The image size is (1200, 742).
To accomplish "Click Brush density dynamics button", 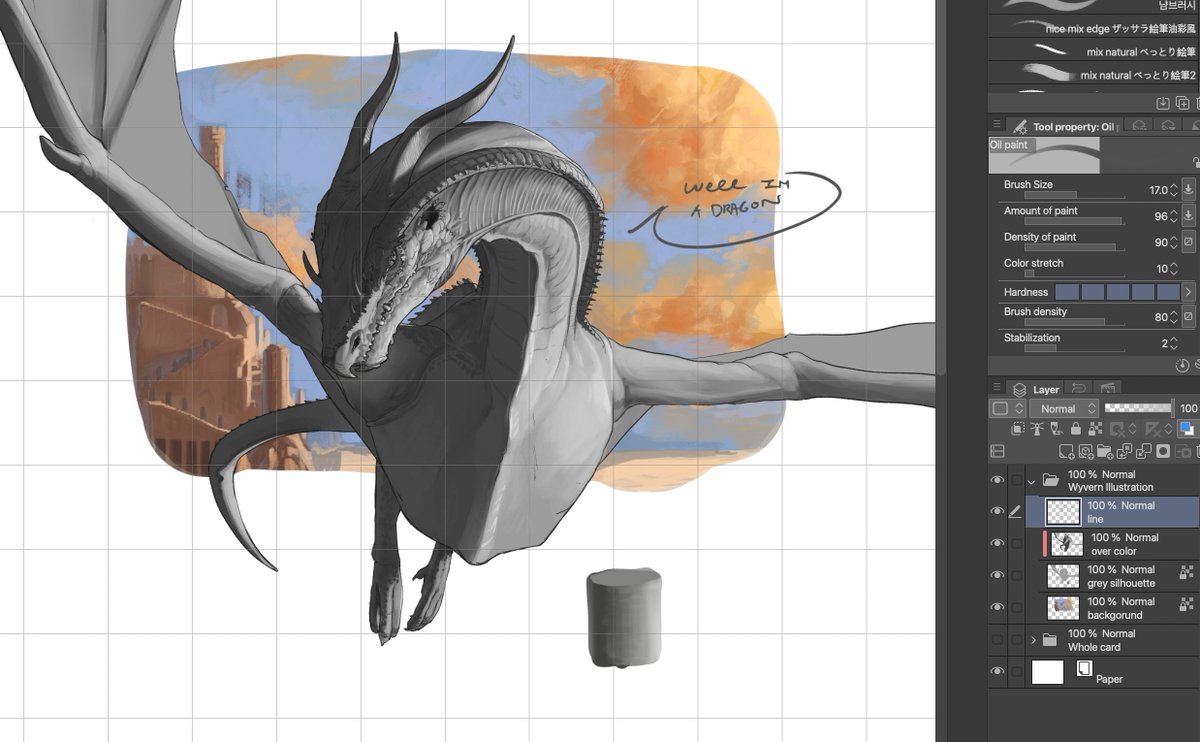I will (x=1189, y=318).
